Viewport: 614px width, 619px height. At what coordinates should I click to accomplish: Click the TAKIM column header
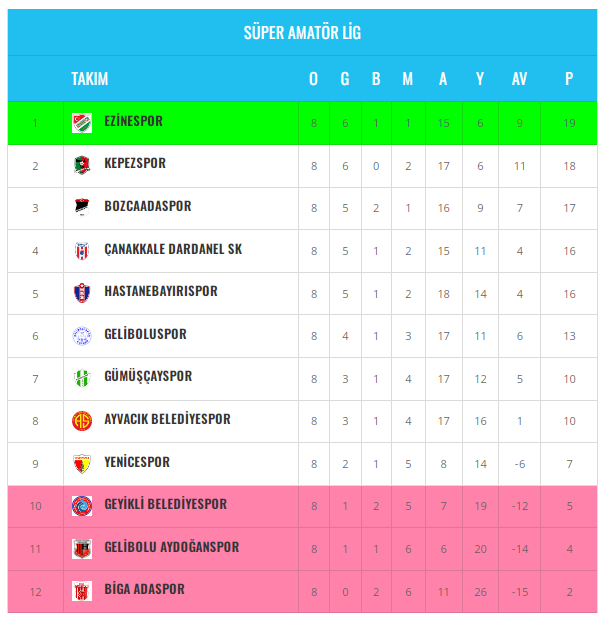90,79
